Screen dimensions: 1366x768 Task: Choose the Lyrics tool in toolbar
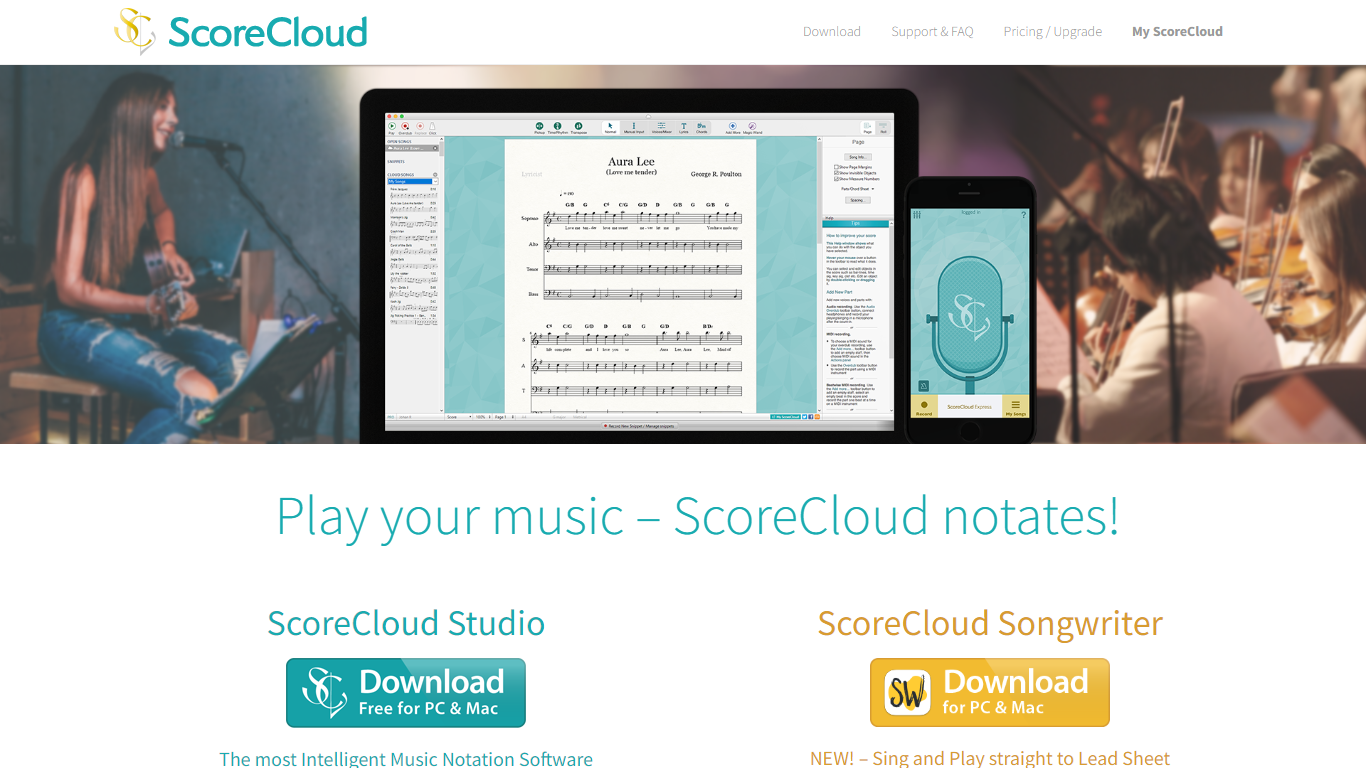[x=684, y=126]
